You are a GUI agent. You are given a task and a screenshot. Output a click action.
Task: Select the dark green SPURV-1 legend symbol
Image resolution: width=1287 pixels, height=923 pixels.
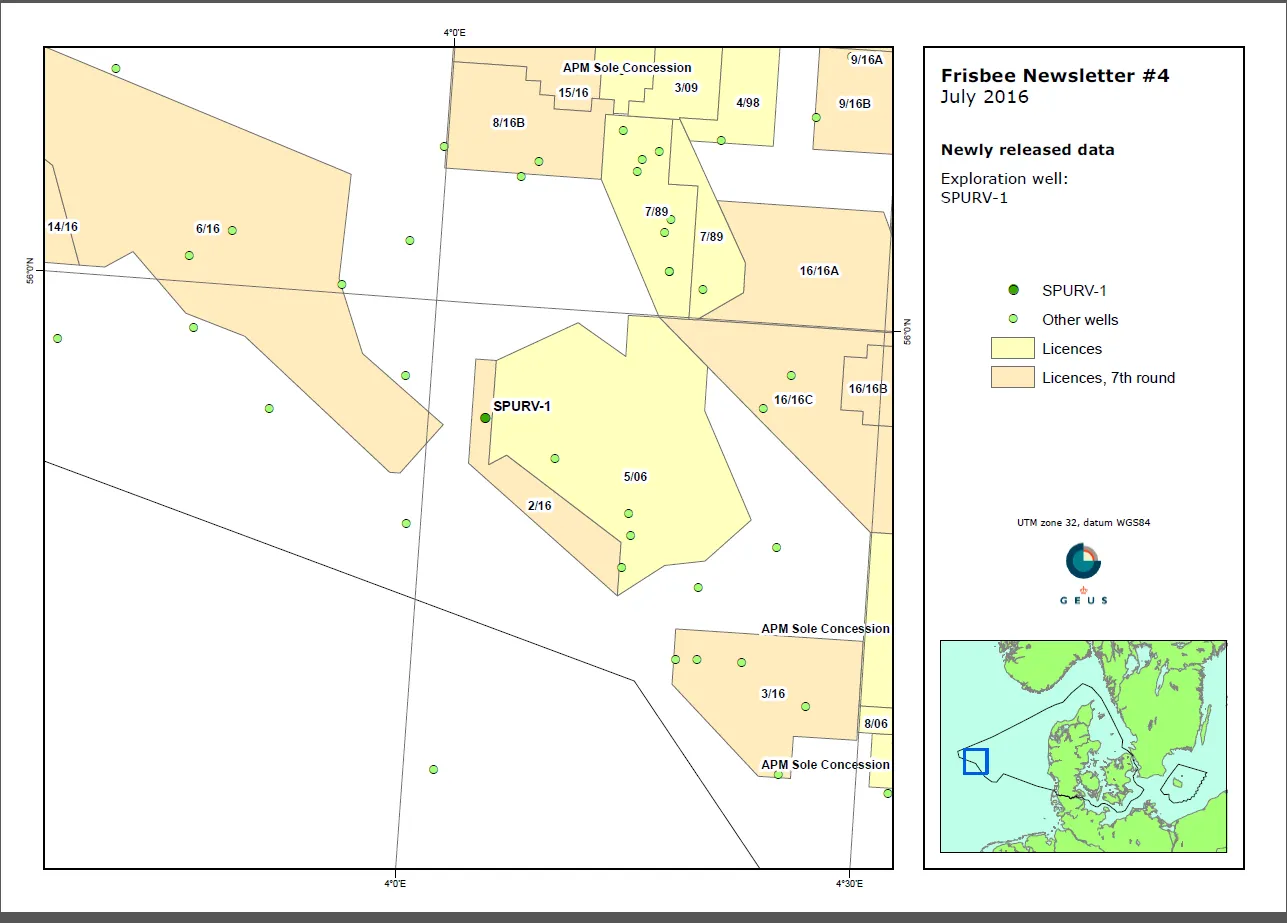click(x=1013, y=290)
